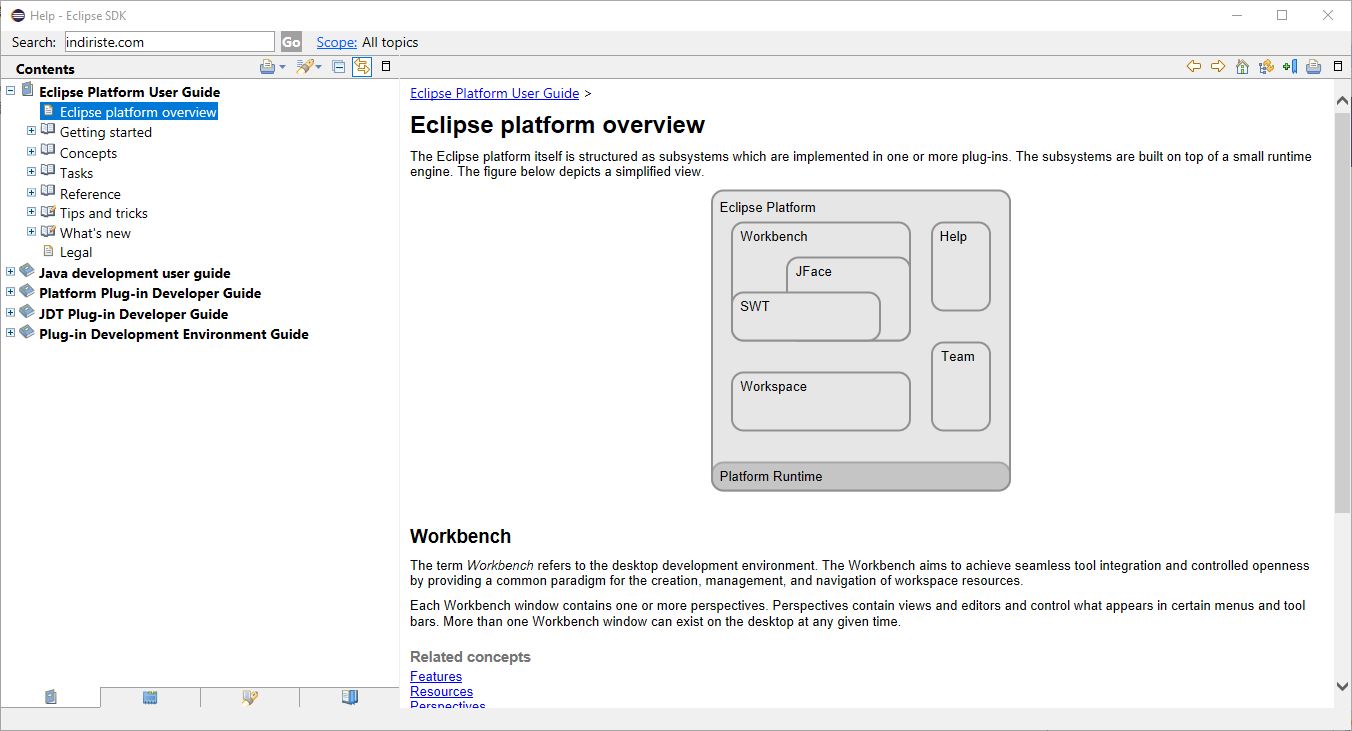Open the print topics dropdown arrow
Viewport: 1352px width, 731px height.
[283, 68]
